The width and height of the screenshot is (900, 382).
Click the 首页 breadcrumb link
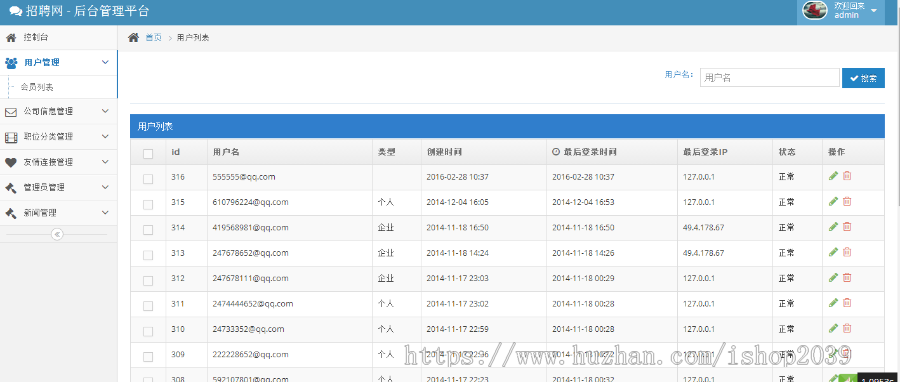pyautogui.click(x=153, y=37)
